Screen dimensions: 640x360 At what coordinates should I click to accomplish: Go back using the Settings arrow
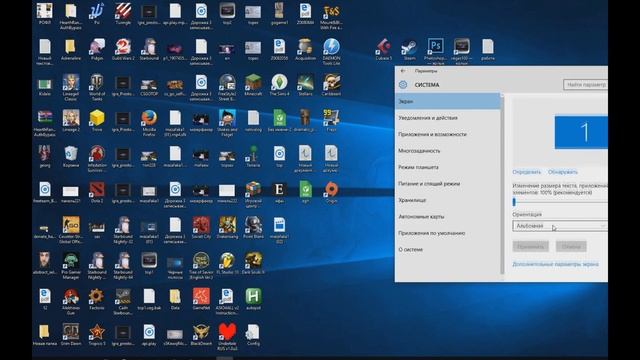coord(403,71)
